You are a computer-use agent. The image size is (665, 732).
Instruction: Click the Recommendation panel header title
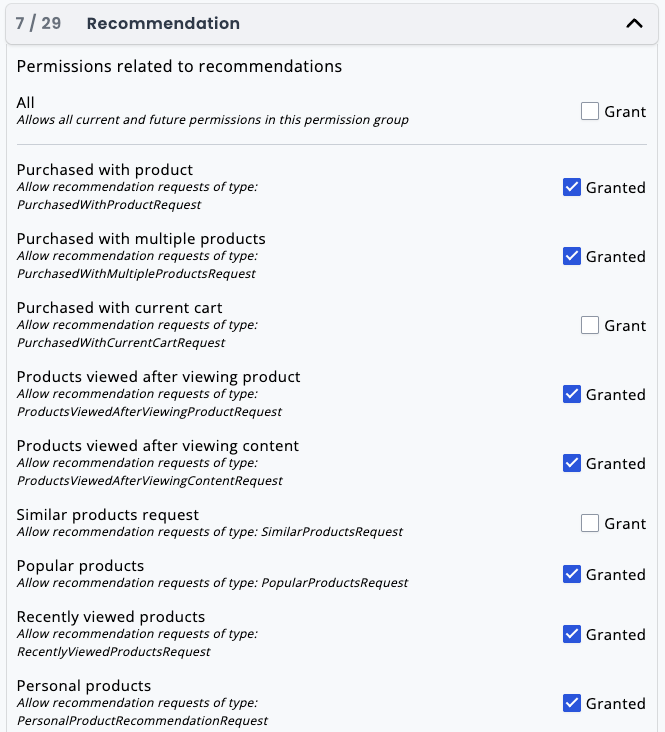coord(163,23)
